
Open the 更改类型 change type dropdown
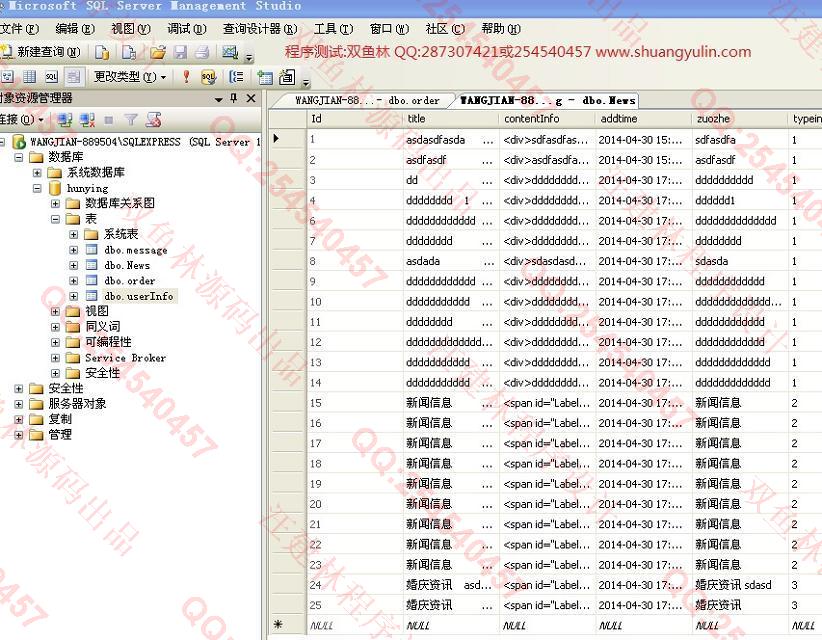pyautogui.click(x=129, y=77)
